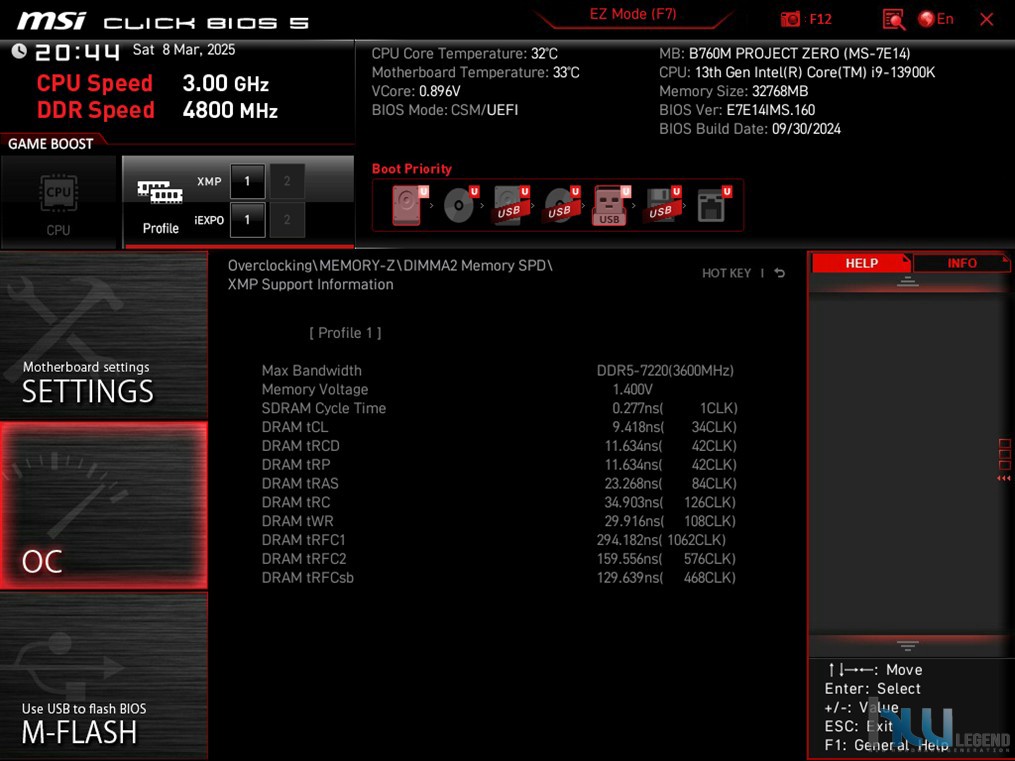The image size is (1015, 761).
Task: Click the red arrows on the right edge
Action: [x=1003, y=478]
